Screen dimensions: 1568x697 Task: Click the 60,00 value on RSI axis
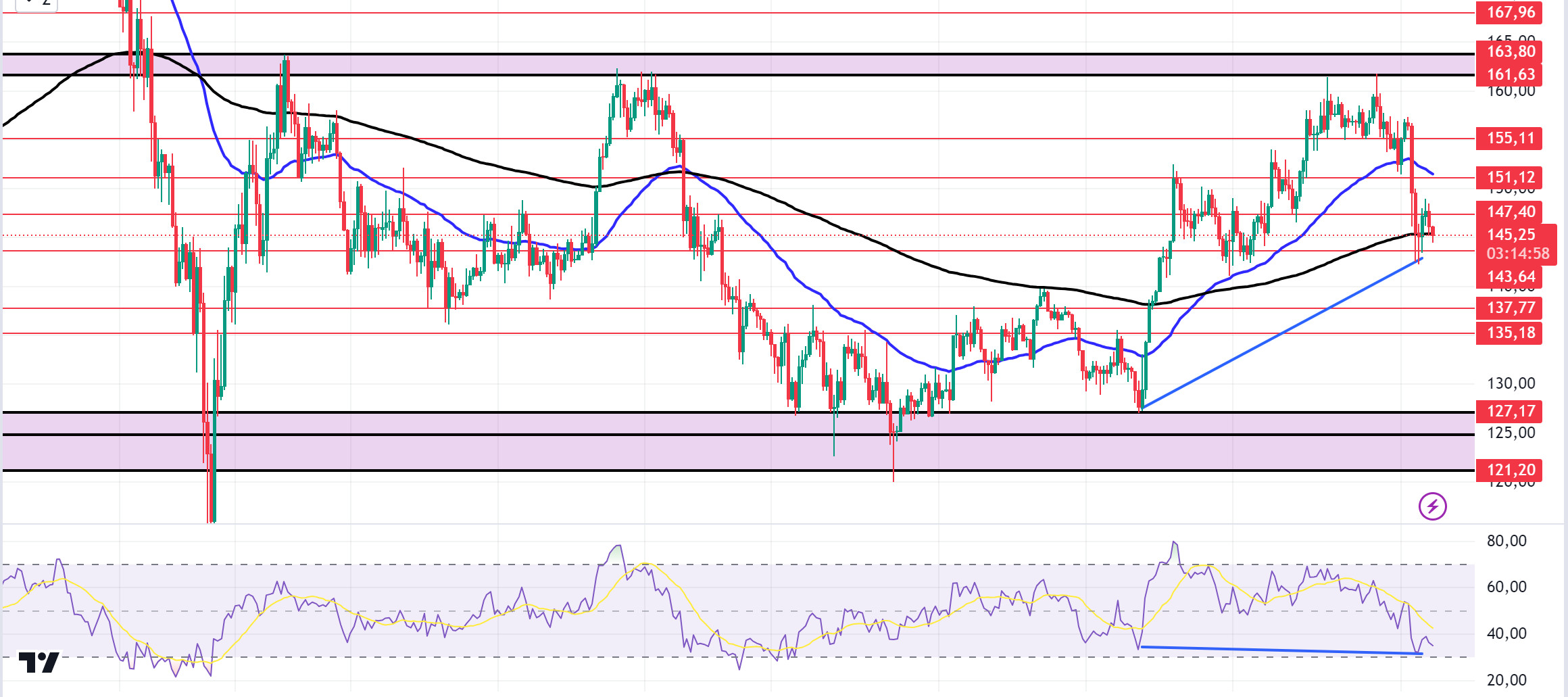pyautogui.click(x=1507, y=587)
